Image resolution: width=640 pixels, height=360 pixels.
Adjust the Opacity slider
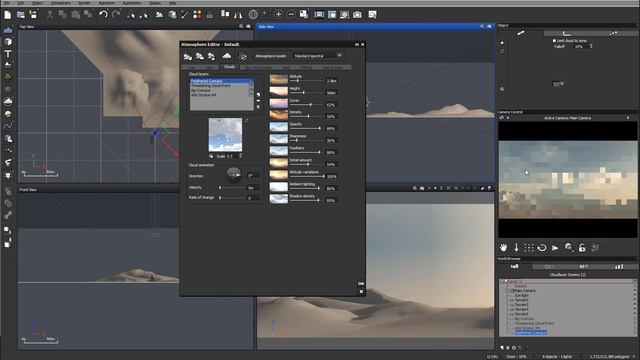(306, 129)
